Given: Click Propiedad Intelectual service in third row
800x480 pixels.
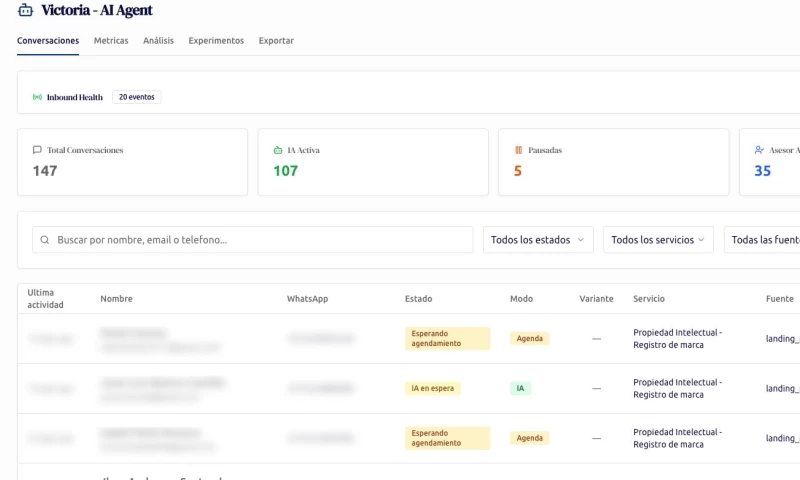Looking at the screenshot, I should pyautogui.click(x=678, y=438).
